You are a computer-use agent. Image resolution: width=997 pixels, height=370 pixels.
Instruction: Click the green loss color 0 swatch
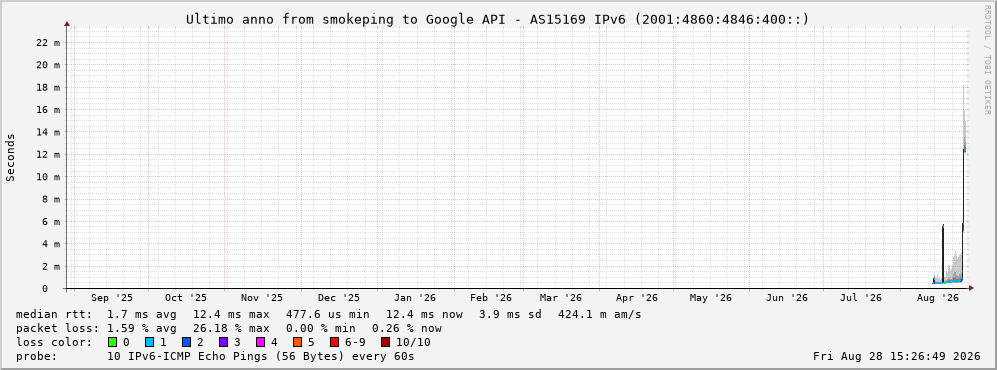(113, 342)
